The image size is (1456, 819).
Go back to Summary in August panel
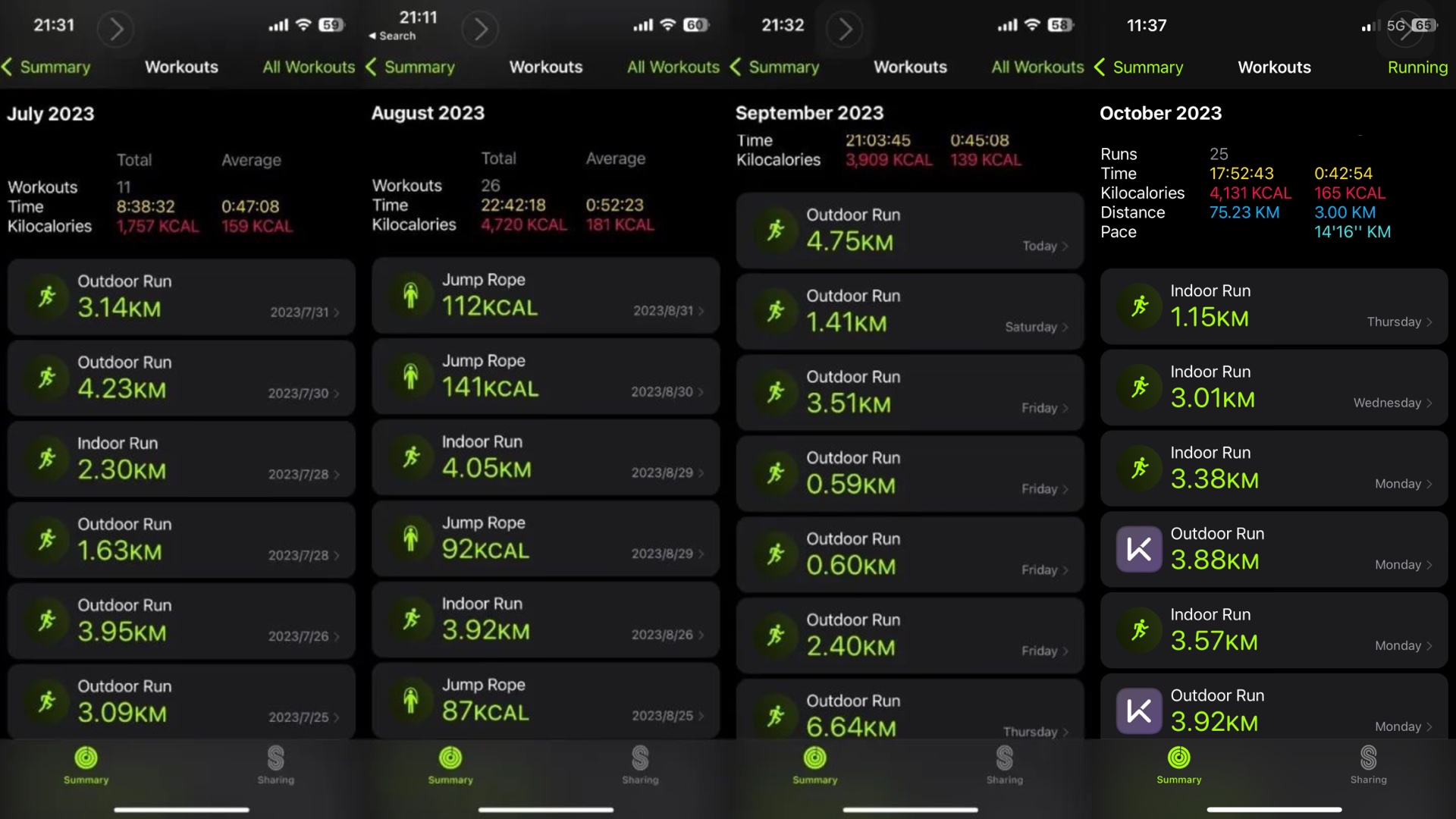tap(410, 67)
